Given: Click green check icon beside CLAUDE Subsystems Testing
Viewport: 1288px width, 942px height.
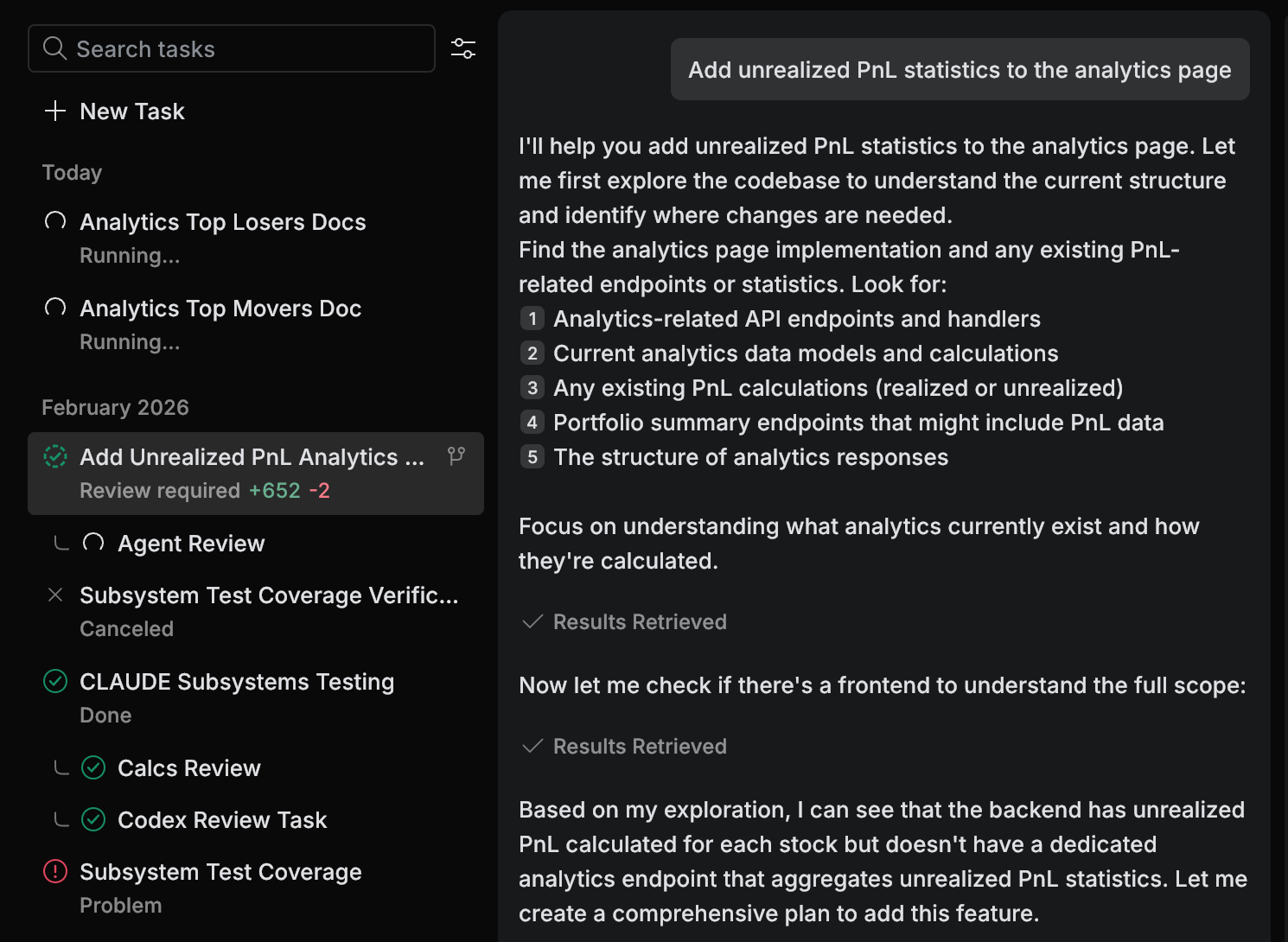Looking at the screenshot, I should (x=55, y=681).
